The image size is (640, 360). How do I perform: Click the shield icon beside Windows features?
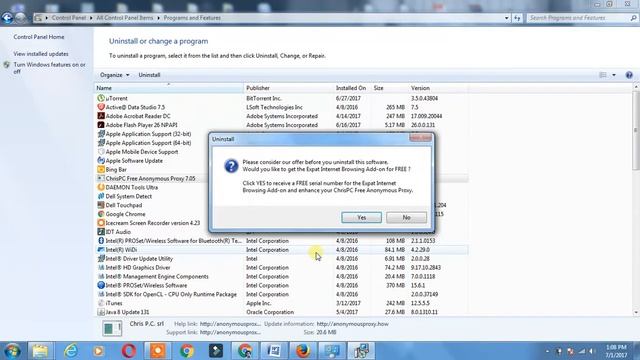7,65
